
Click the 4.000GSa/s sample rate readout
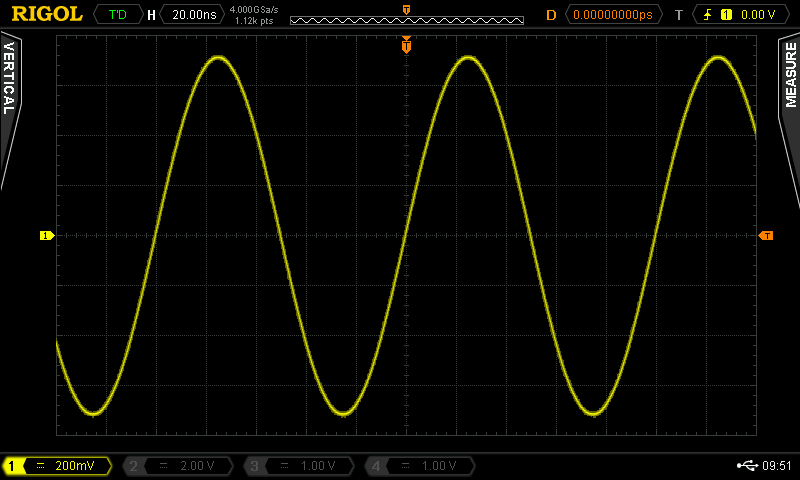coord(254,9)
